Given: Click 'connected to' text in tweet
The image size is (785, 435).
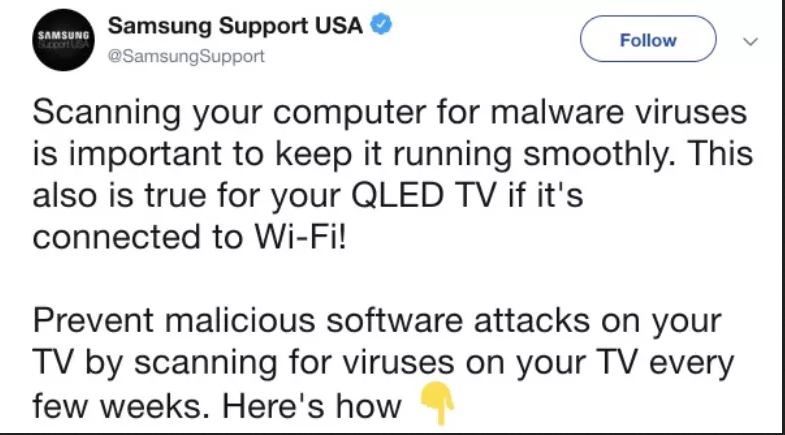Looking at the screenshot, I should (138, 237).
